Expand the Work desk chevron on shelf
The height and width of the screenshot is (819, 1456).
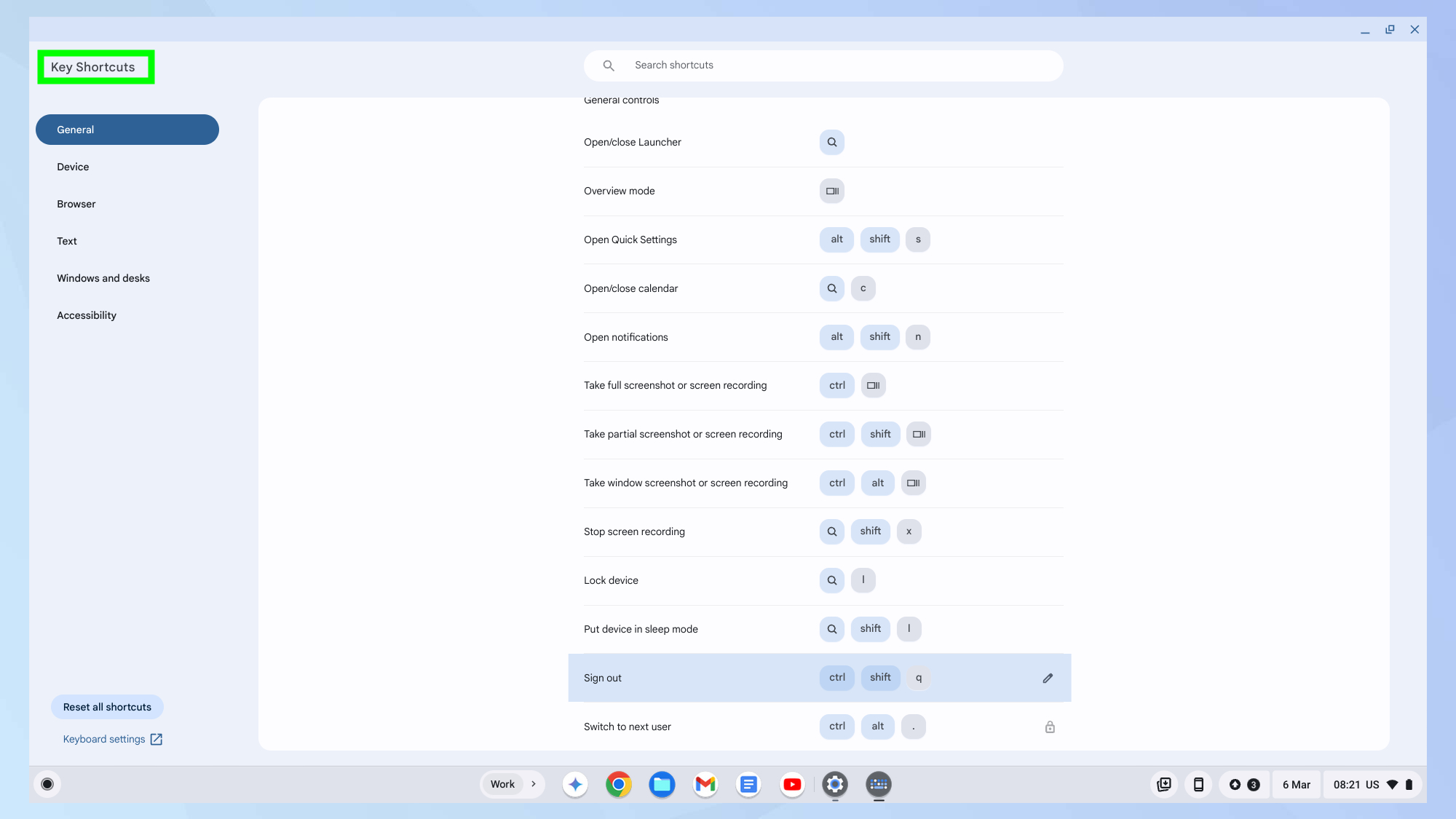534,784
